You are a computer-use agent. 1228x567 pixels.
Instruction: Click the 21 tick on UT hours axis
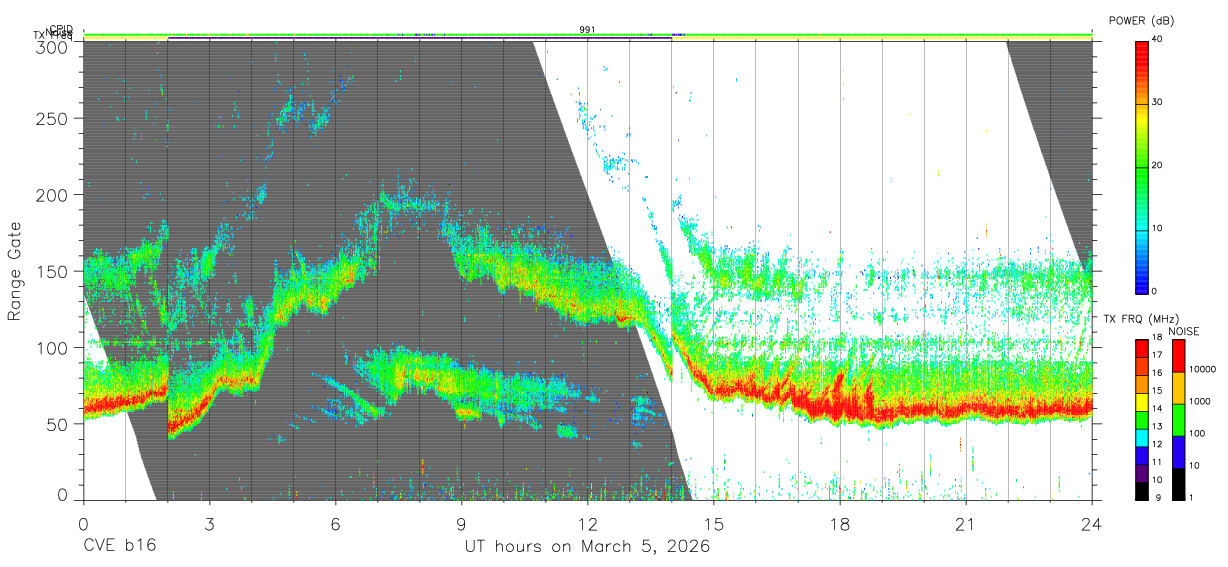coord(966,524)
